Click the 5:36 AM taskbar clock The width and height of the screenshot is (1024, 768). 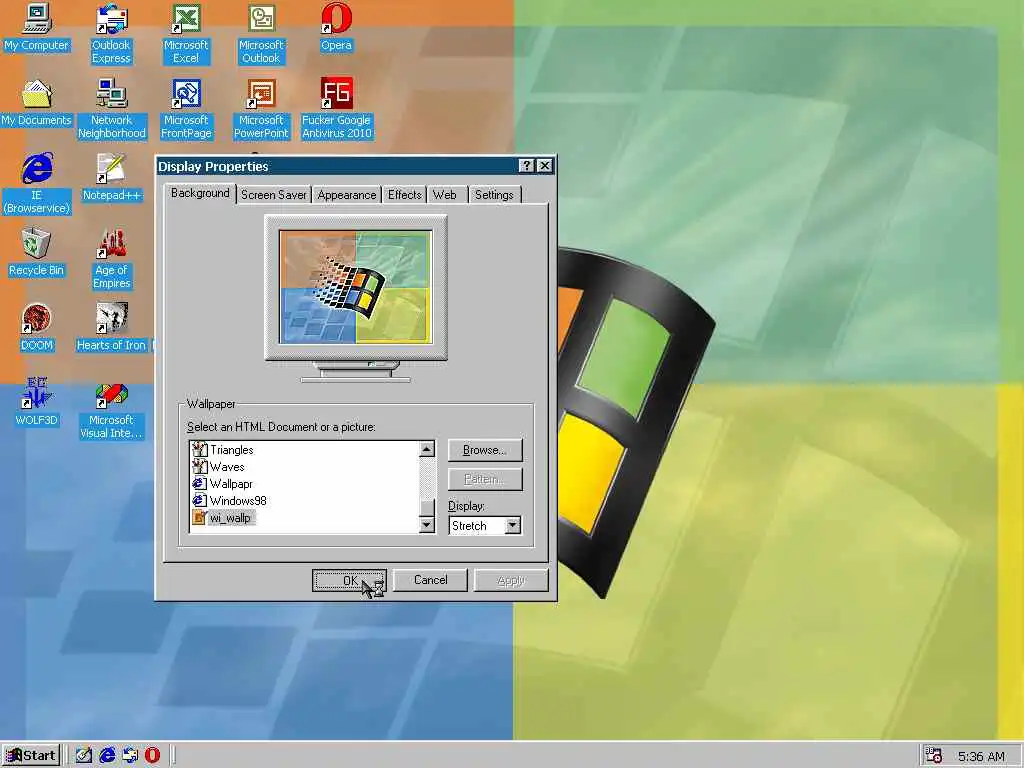pos(981,756)
